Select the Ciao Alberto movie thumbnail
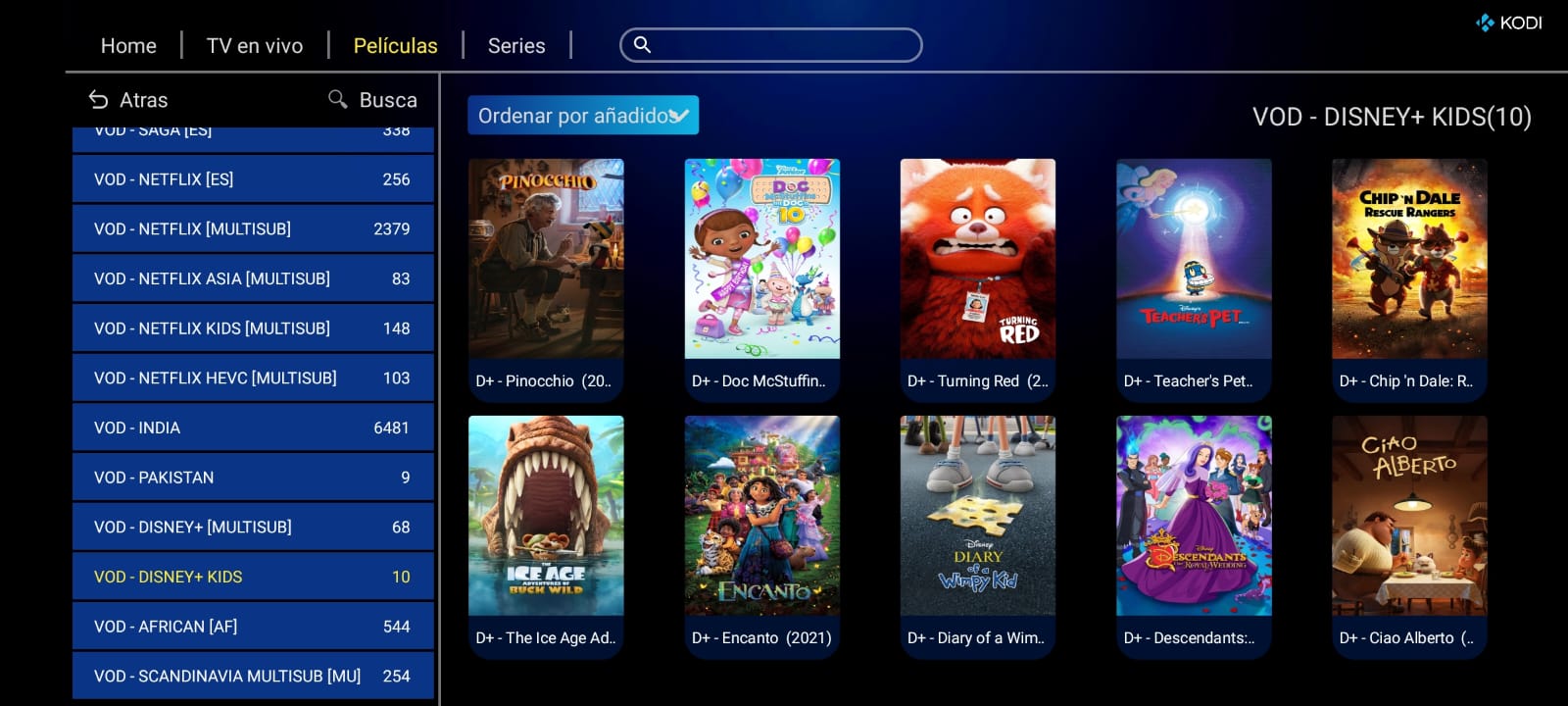 (x=1409, y=516)
